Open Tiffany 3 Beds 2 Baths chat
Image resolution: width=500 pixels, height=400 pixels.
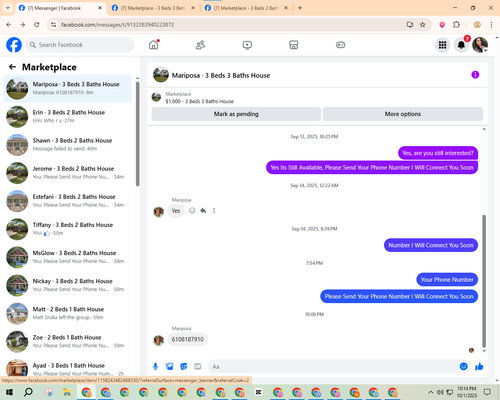[67, 229]
